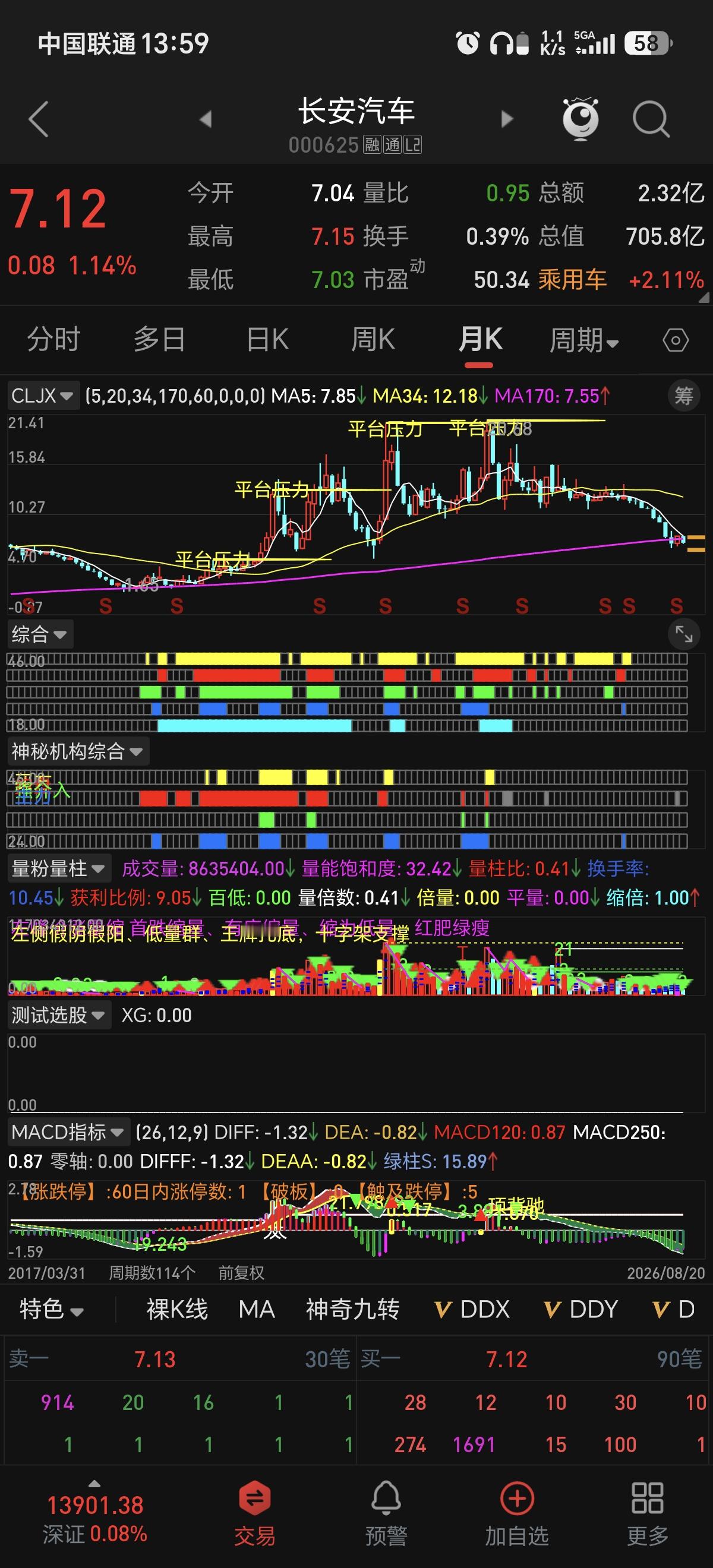Open the 神秘机构综合 dropdown
This screenshot has width=713, height=1568.
pos(78,752)
